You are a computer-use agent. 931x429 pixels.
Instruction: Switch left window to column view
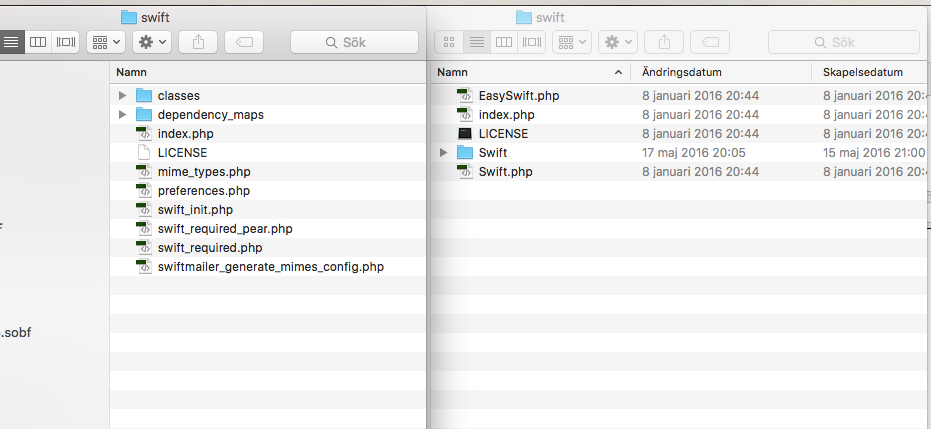click(38, 42)
